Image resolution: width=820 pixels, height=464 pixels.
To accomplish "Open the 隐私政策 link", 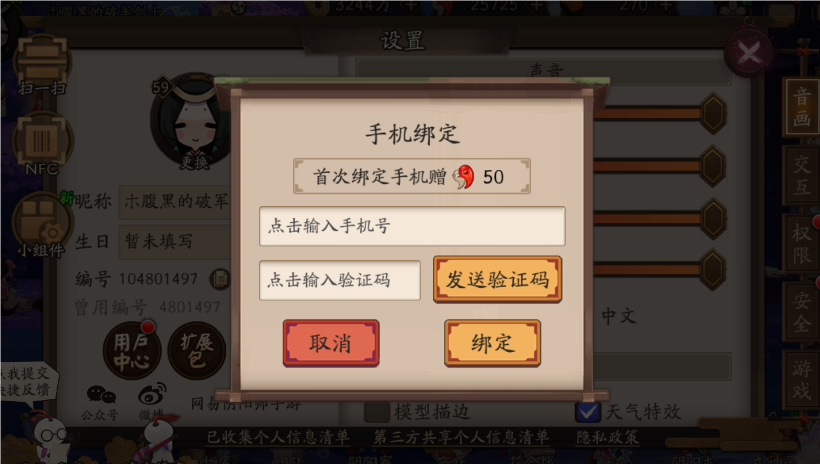I will tap(607, 437).
